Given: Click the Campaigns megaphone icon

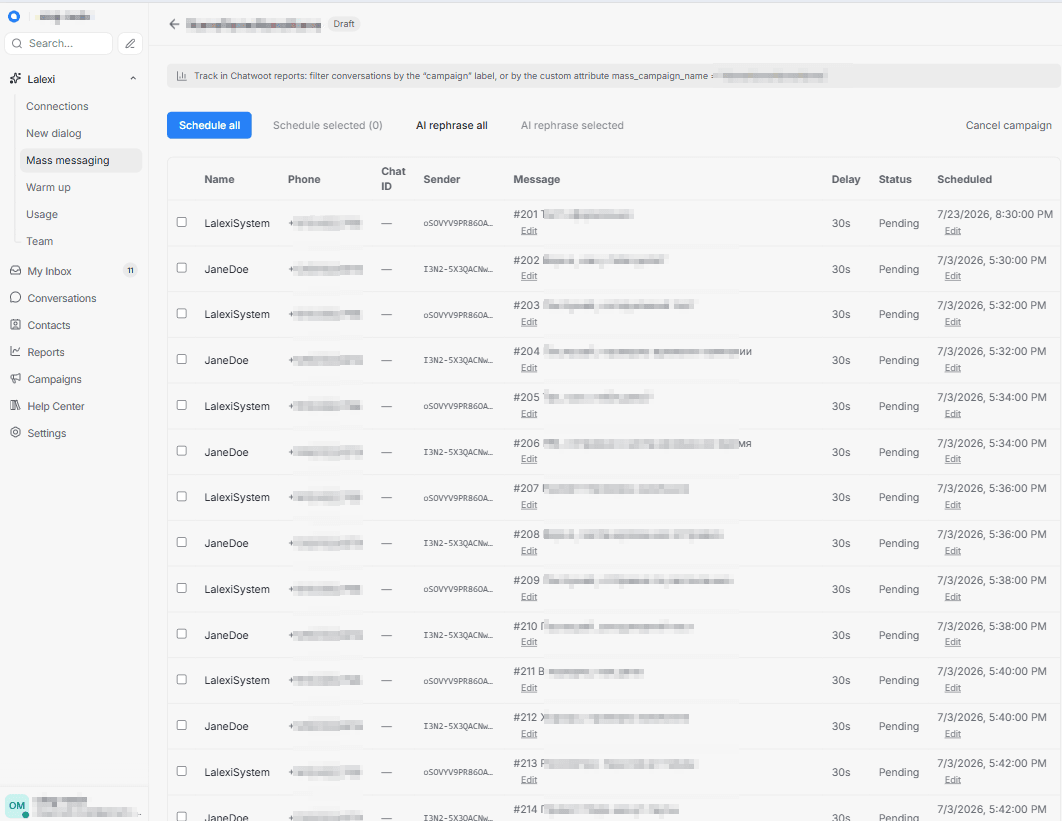Looking at the screenshot, I should (16, 378).
